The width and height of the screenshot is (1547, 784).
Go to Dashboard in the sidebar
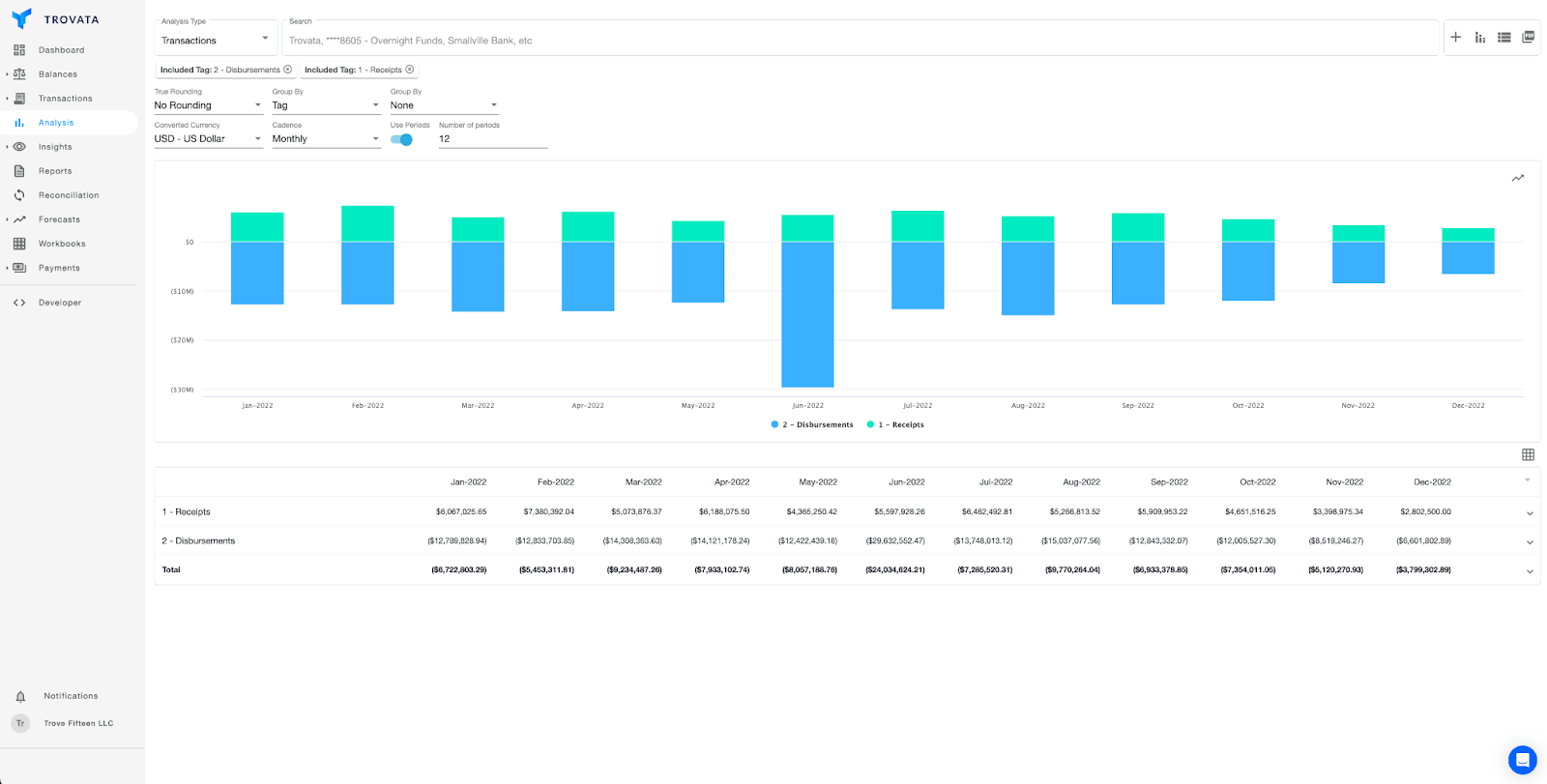point(61,50)
